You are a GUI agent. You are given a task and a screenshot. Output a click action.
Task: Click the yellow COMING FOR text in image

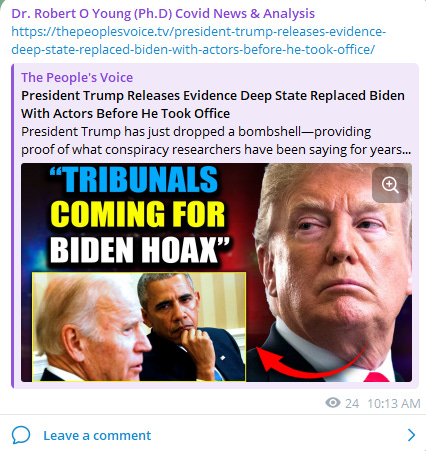(138, 214)
